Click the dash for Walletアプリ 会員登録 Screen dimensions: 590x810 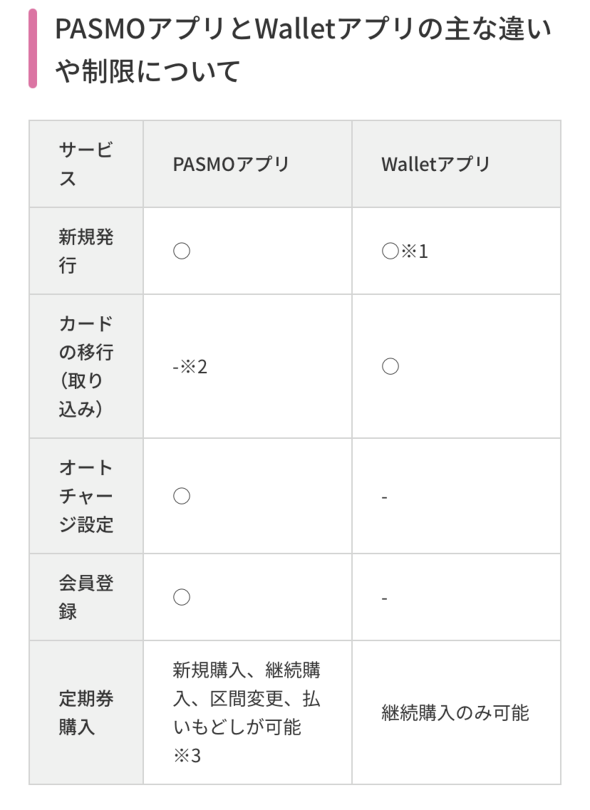pyautogui.click(x=384, y=599)
